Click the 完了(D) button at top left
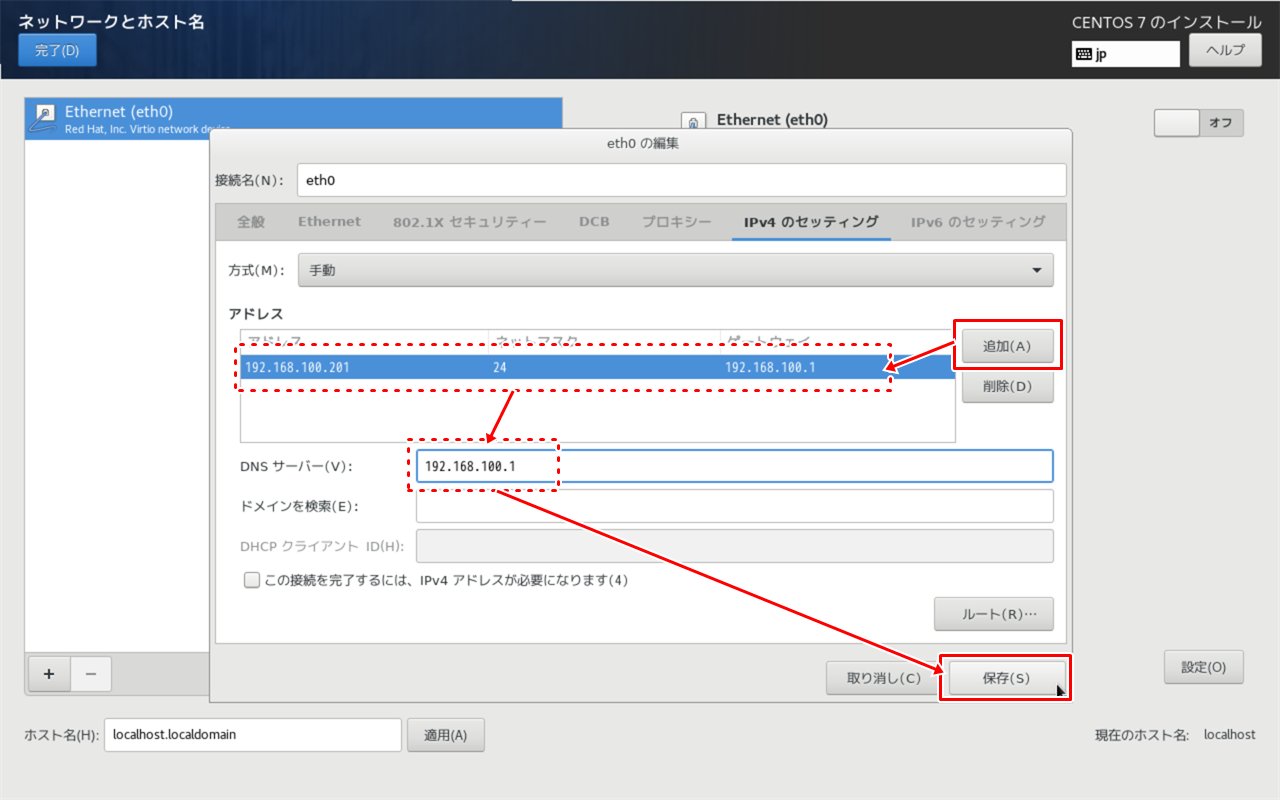Viewport: 1280px width, 800px height. click(x=57, y=50)
